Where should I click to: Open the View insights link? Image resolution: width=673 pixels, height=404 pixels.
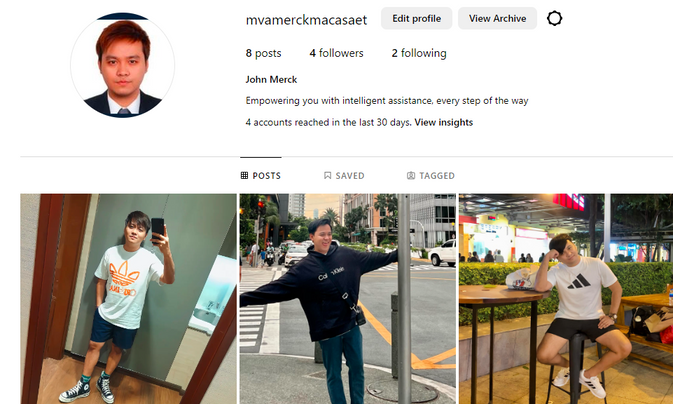click(x=443, y=122)
